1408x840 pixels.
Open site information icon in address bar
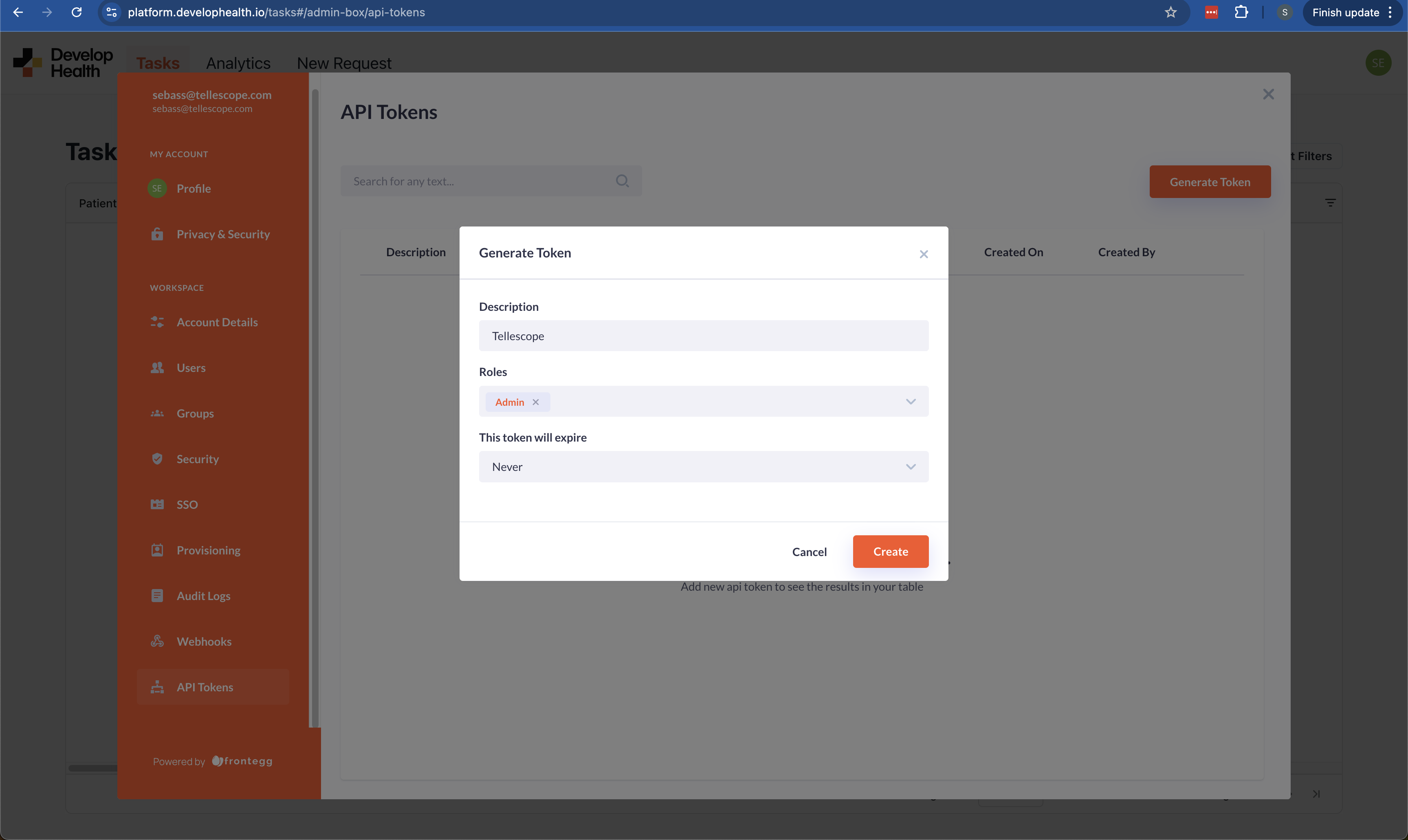(x=112, y=12)
